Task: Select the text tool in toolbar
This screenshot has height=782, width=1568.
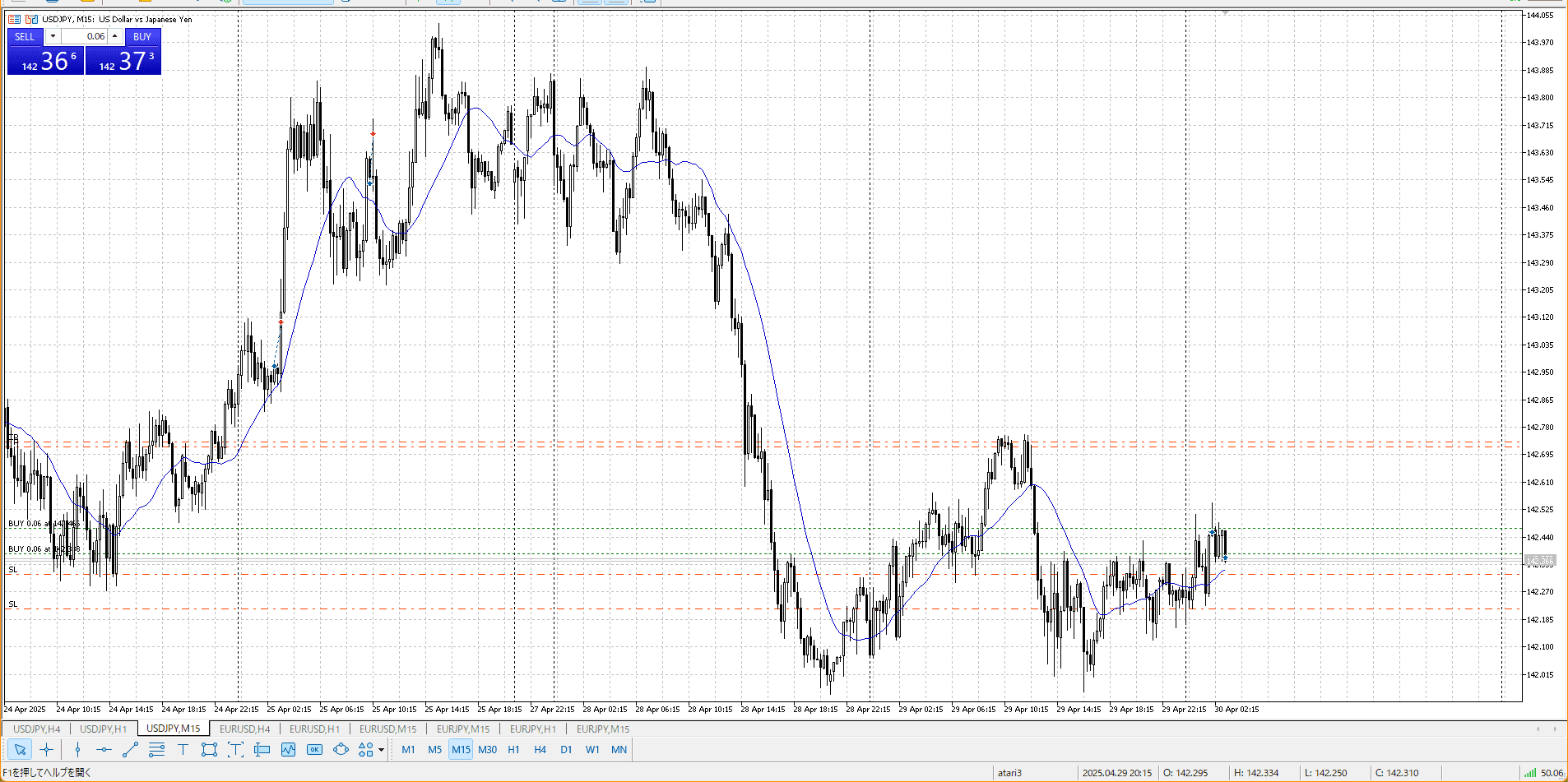Action: pos(183,749)
